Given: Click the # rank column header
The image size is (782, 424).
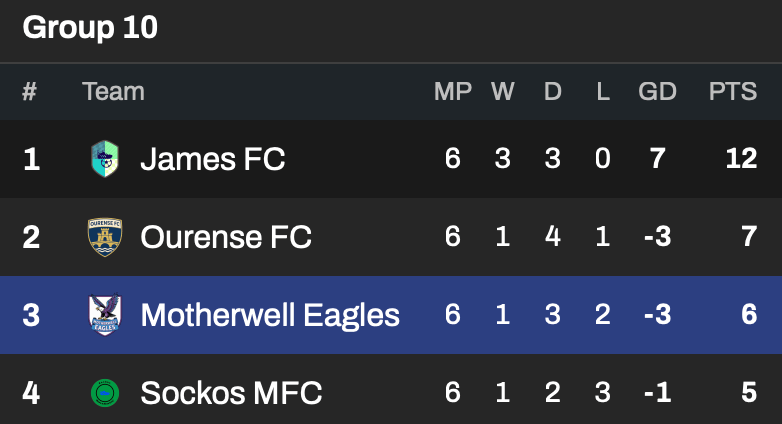Looking at the screenshot, I should (x=30, y=92).
